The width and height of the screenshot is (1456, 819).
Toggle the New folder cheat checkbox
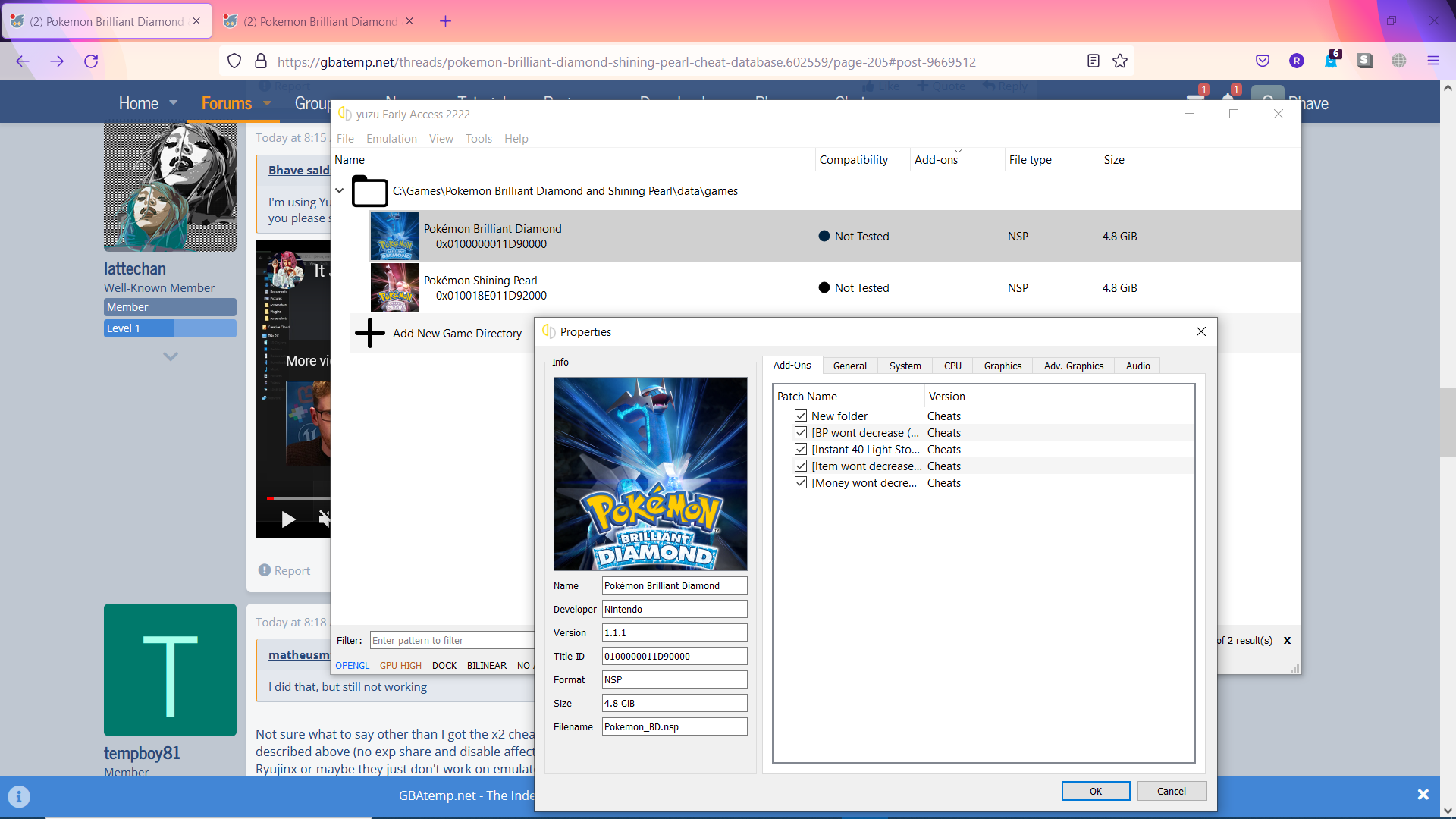tap(801, 416)
